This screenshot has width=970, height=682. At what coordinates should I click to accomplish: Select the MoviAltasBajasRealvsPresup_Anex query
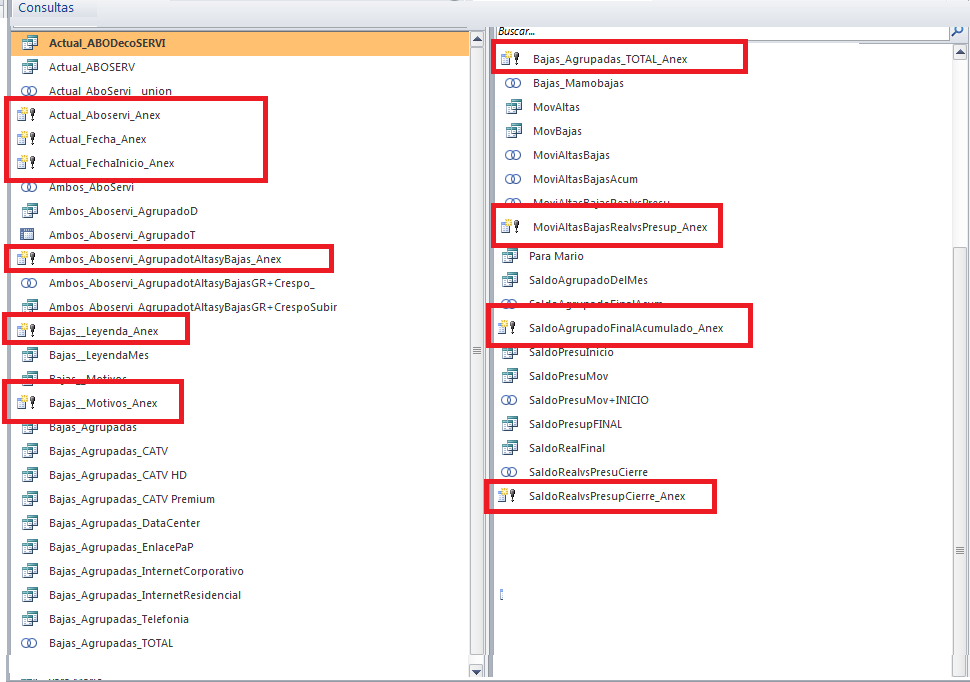point(620,227)
